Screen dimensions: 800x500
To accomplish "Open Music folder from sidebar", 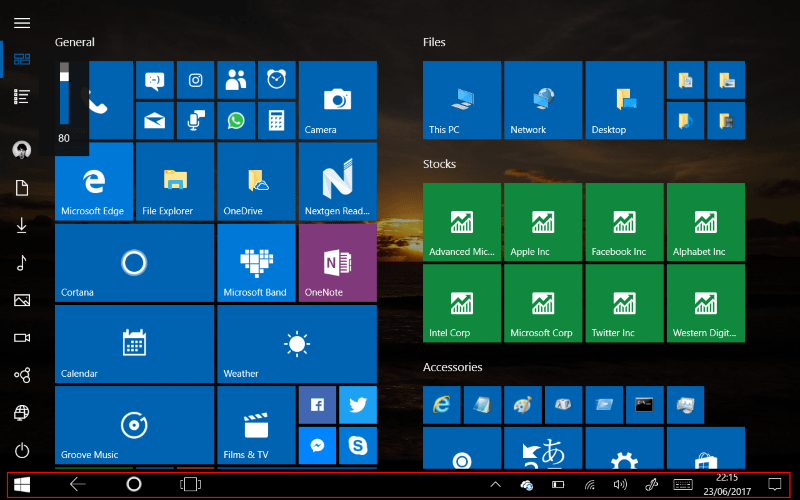I will (22, 263).
